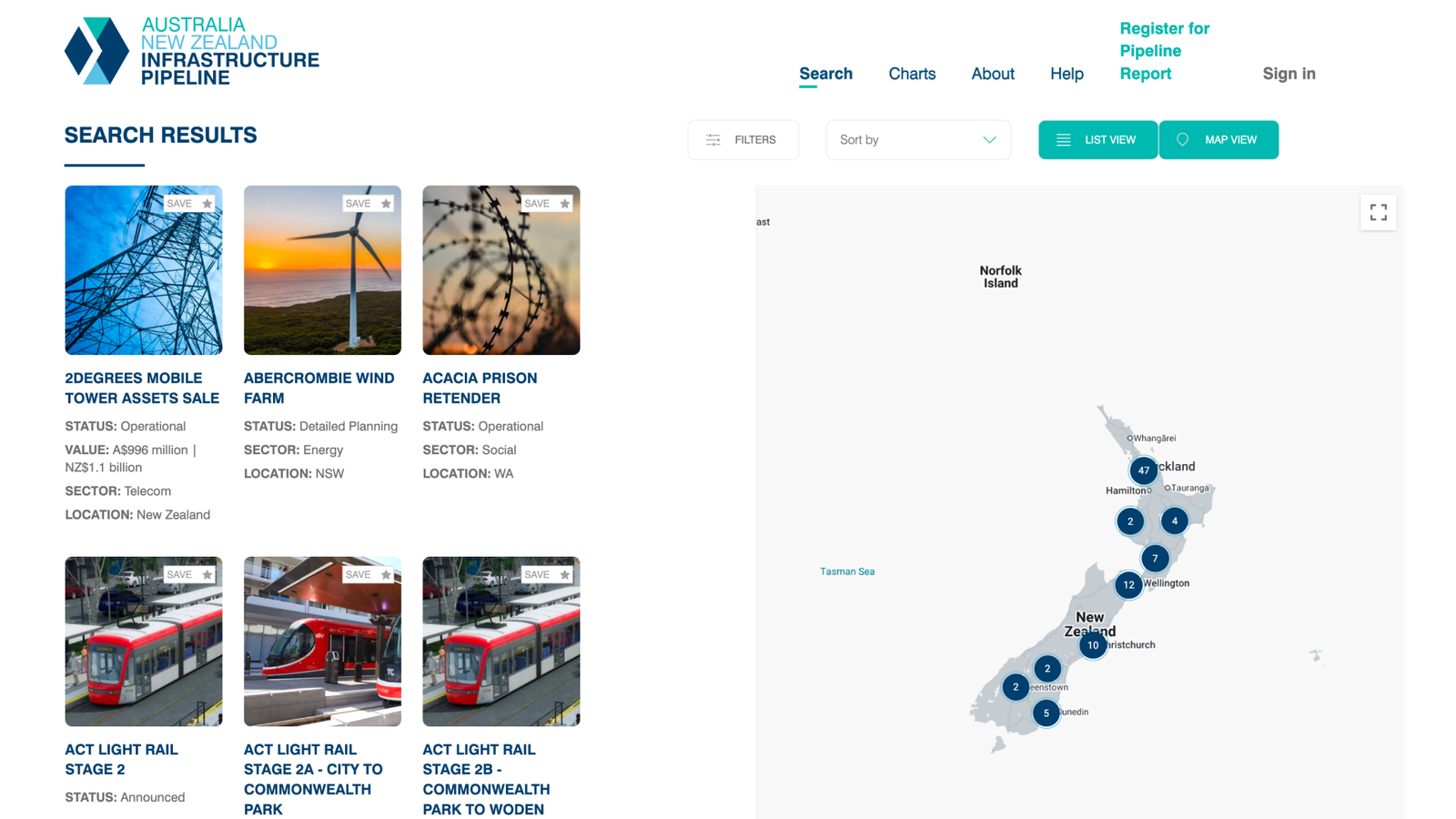
Task: Click 'LOCATION: NSW' text
Action: [x=294, y=473]
